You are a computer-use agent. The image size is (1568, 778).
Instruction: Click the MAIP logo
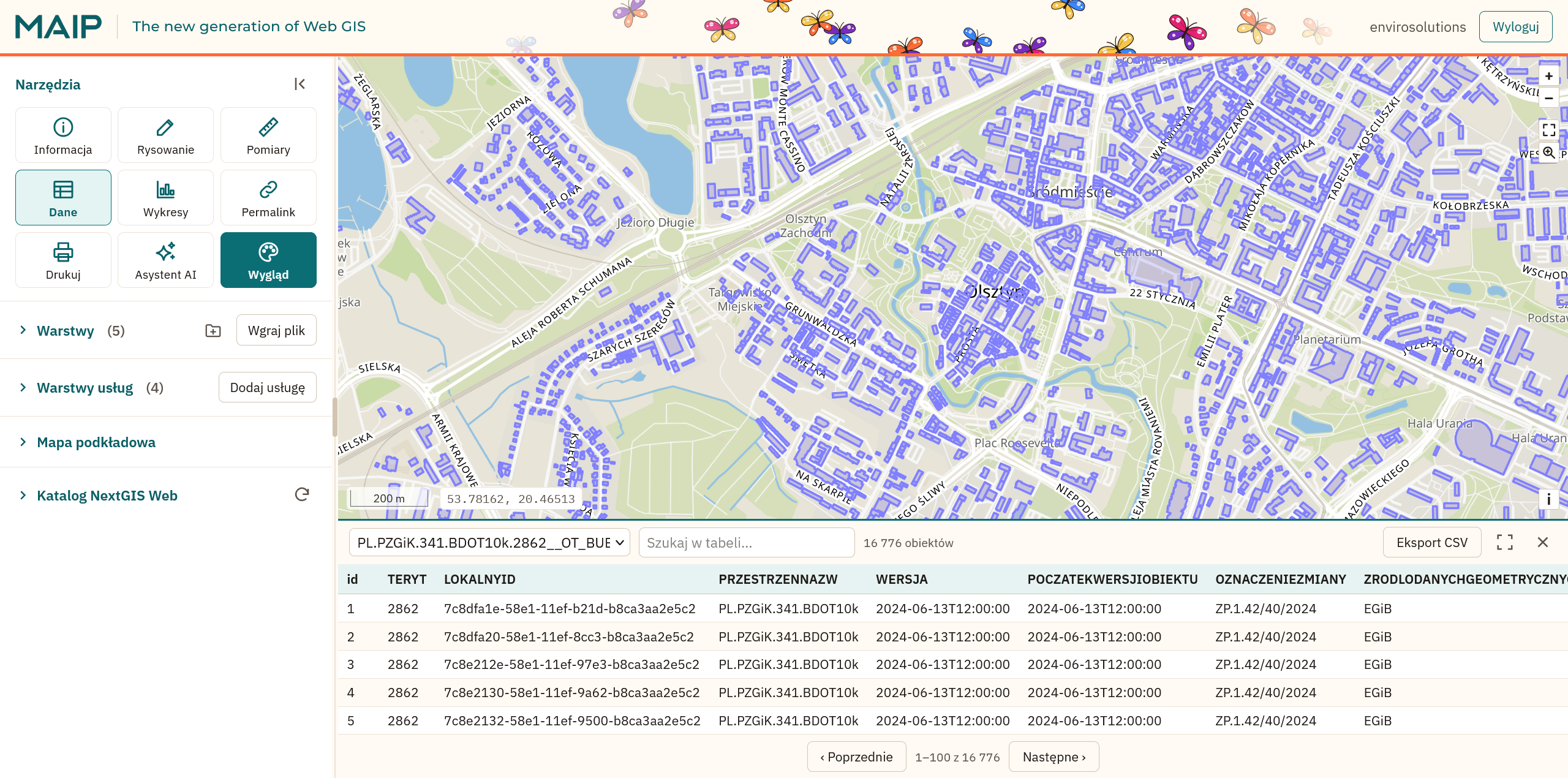point(59,27)
